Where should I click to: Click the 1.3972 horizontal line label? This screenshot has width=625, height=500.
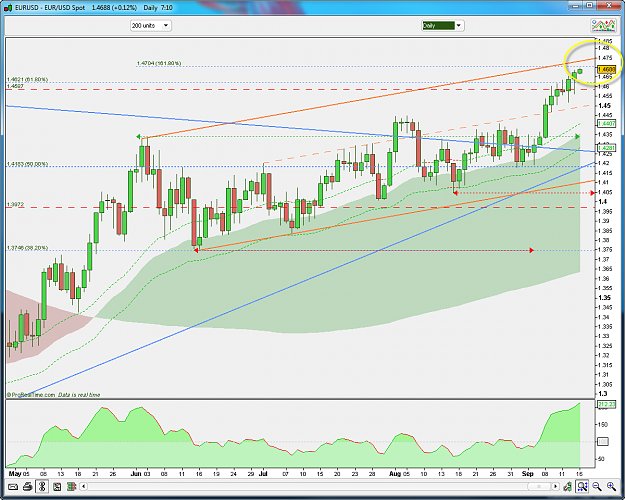15,205
